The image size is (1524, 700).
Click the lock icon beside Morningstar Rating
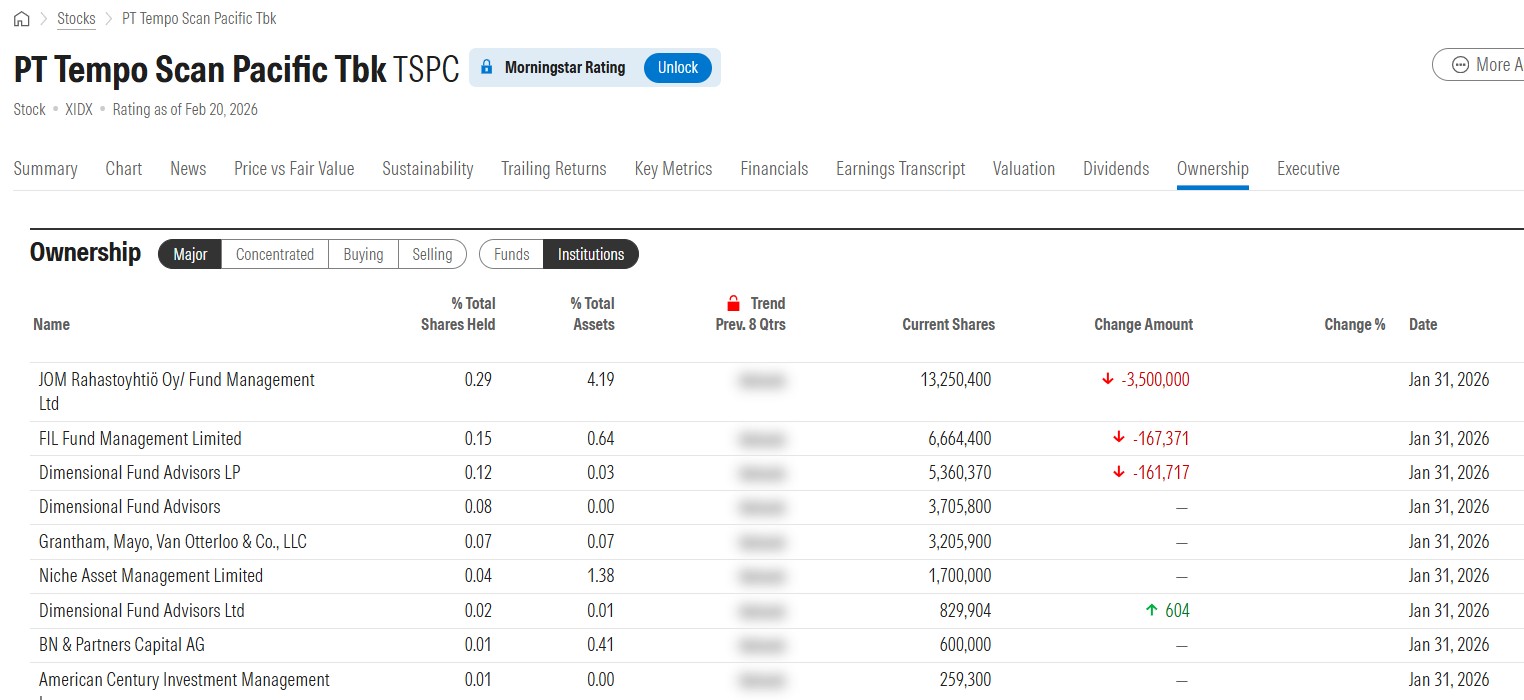(487, 68)
